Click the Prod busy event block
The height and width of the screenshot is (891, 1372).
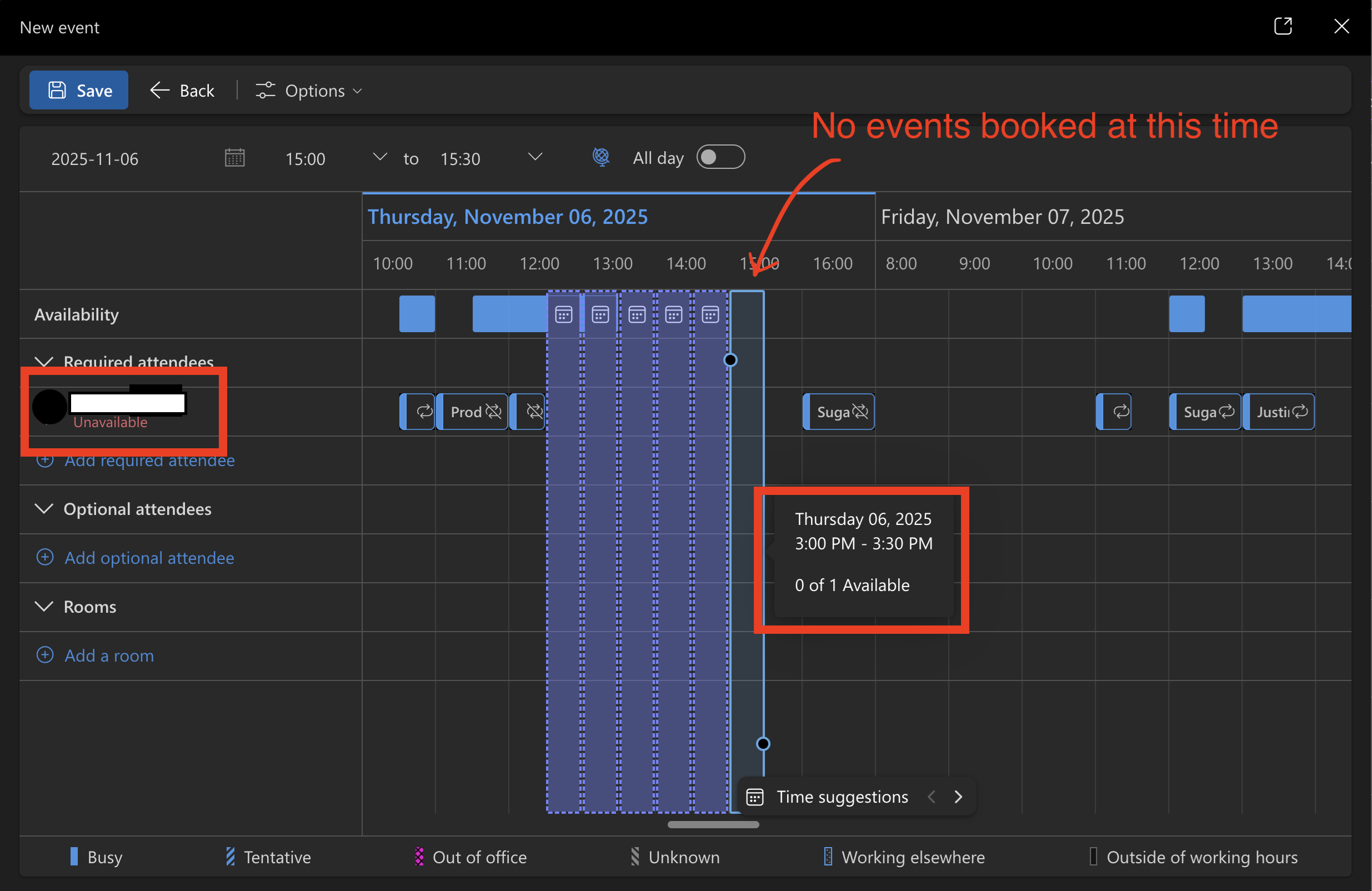tap(472, 412)
